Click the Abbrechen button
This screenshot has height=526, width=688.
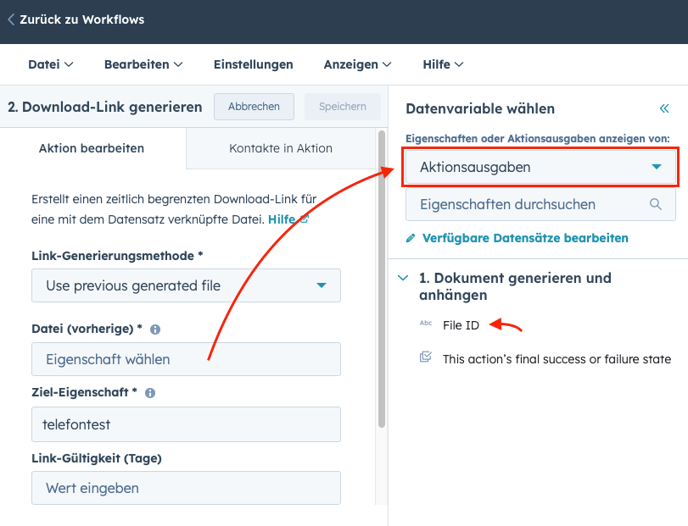(x=254, y=106)
